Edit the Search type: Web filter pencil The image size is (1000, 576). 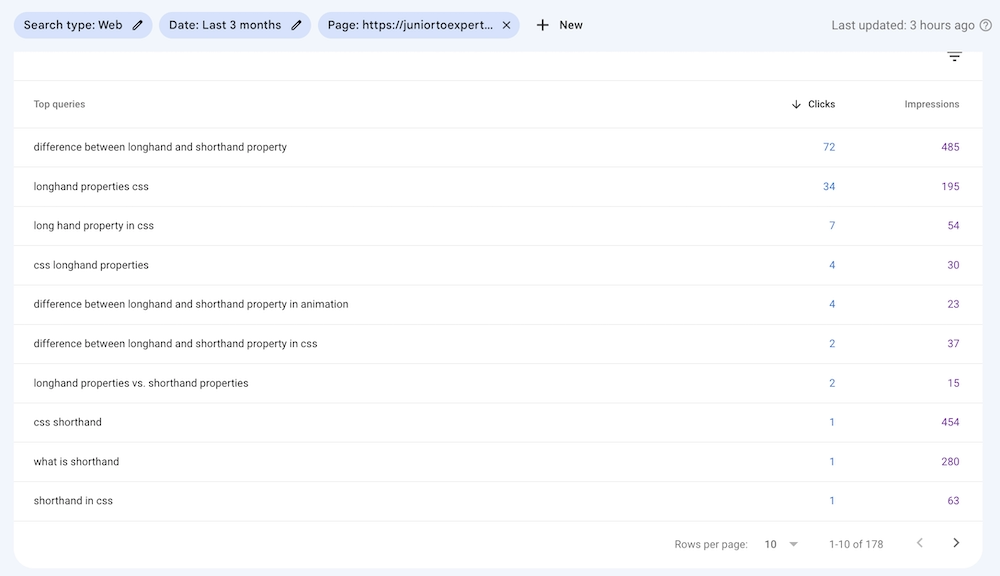137,26
